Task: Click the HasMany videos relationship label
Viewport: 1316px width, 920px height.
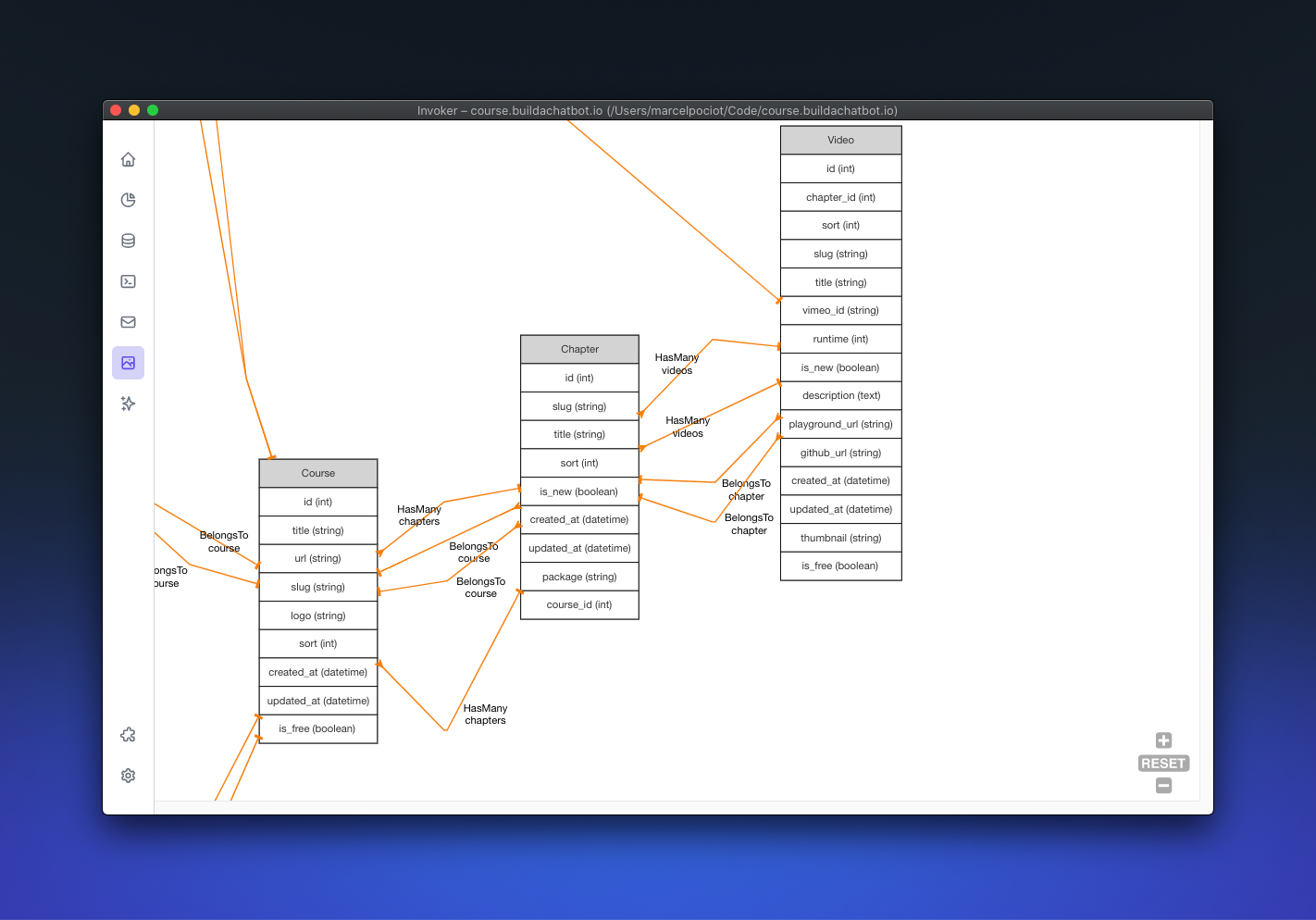Action: pos(677,364)
